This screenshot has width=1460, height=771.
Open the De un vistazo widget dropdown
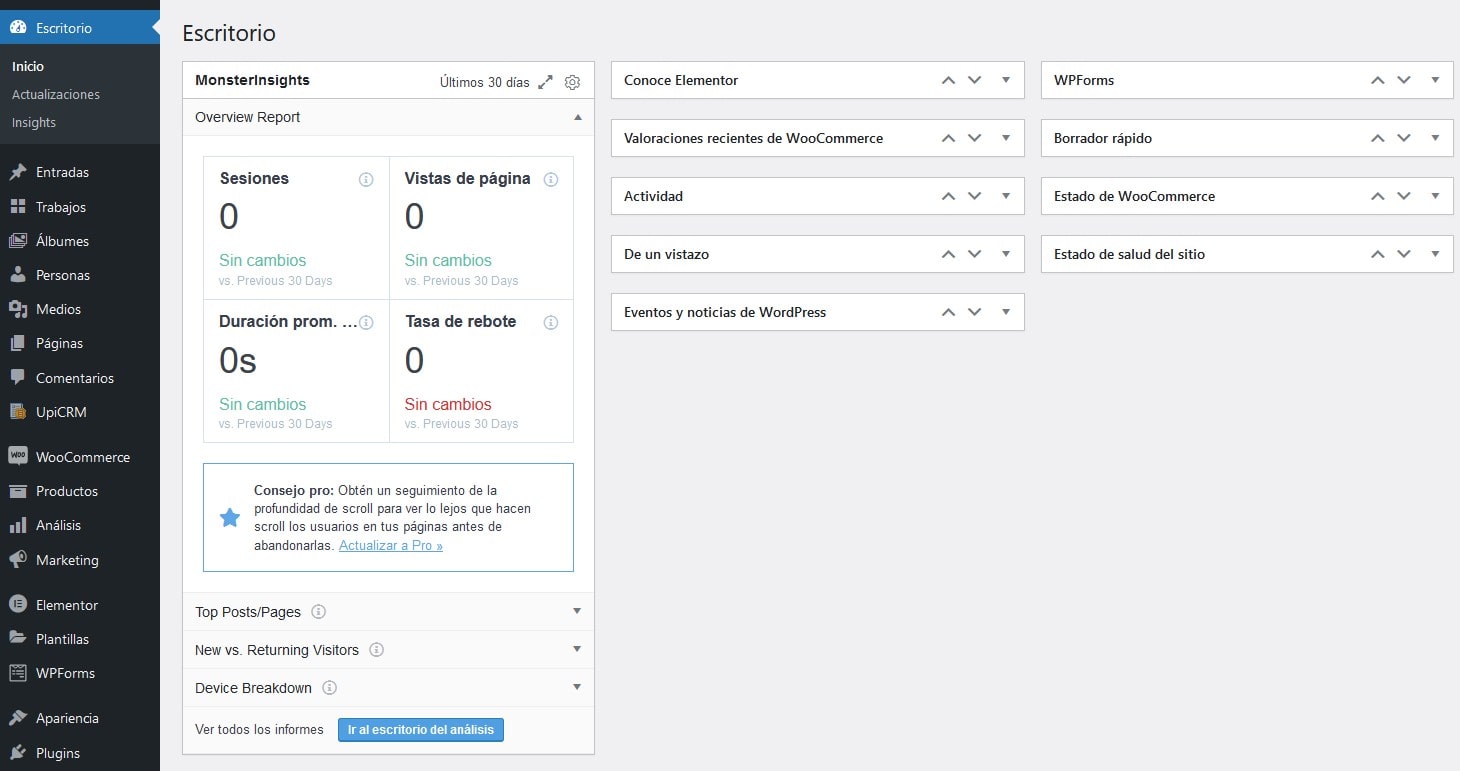pos(1006,254)
